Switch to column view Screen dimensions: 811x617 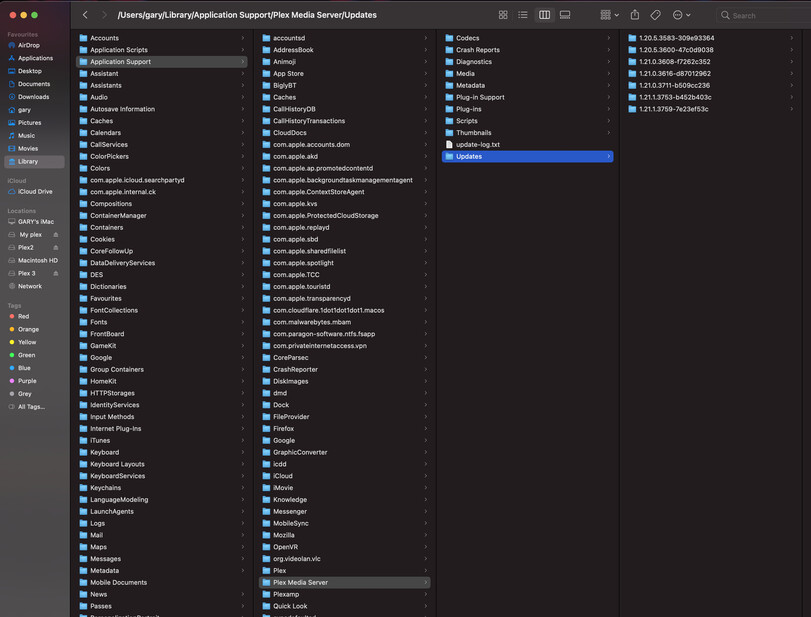(x=545, y=15)
